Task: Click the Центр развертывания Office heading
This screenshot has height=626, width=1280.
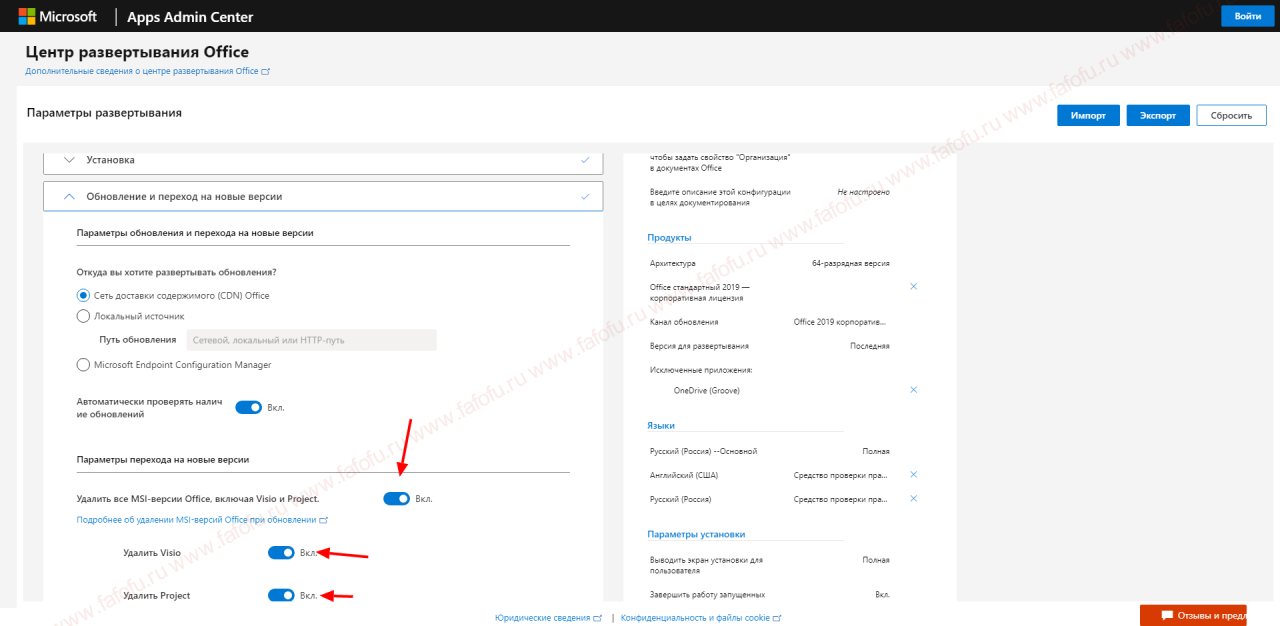Action: click(x=137, y=52)
